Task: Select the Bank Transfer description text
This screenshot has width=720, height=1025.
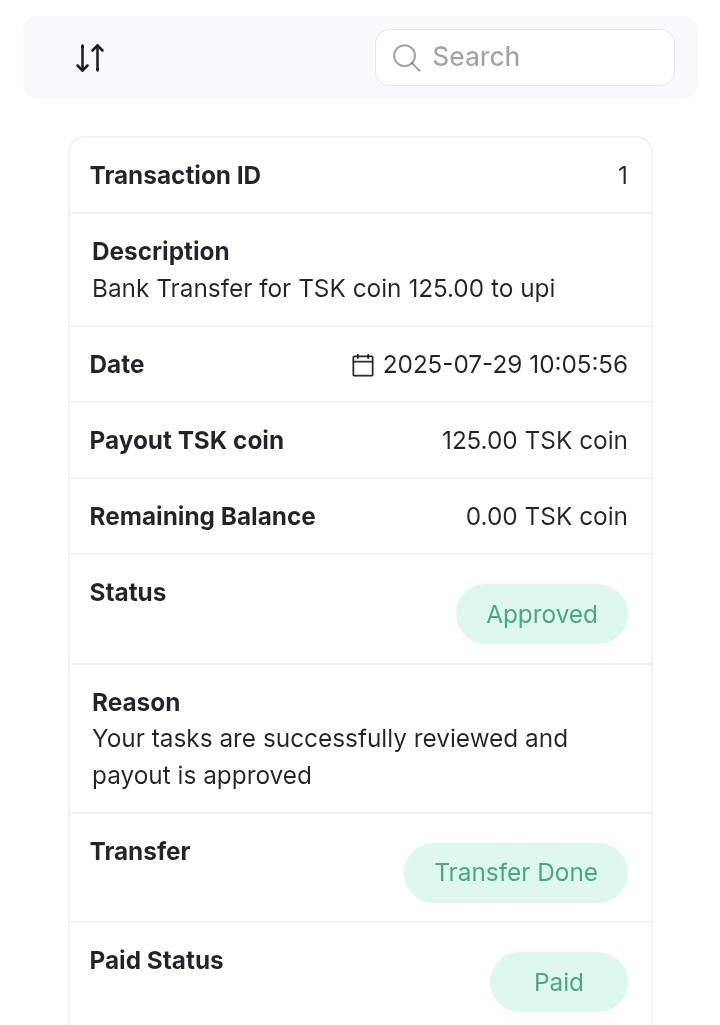Action: click(323, 289)
